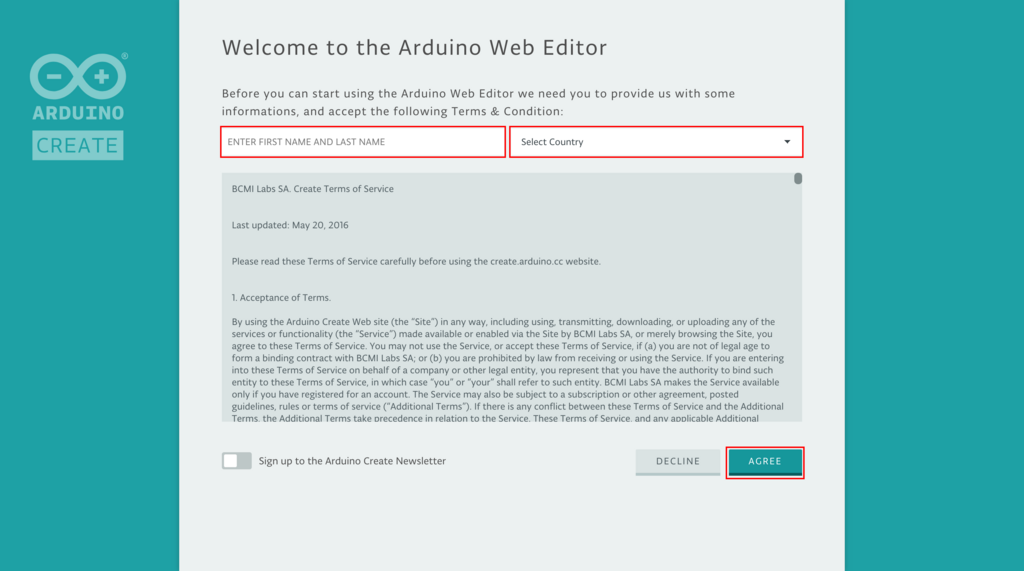Toggle the Arduino Create Newsletter switch
Screen dimensions: 1024x571
pos(236,461)
